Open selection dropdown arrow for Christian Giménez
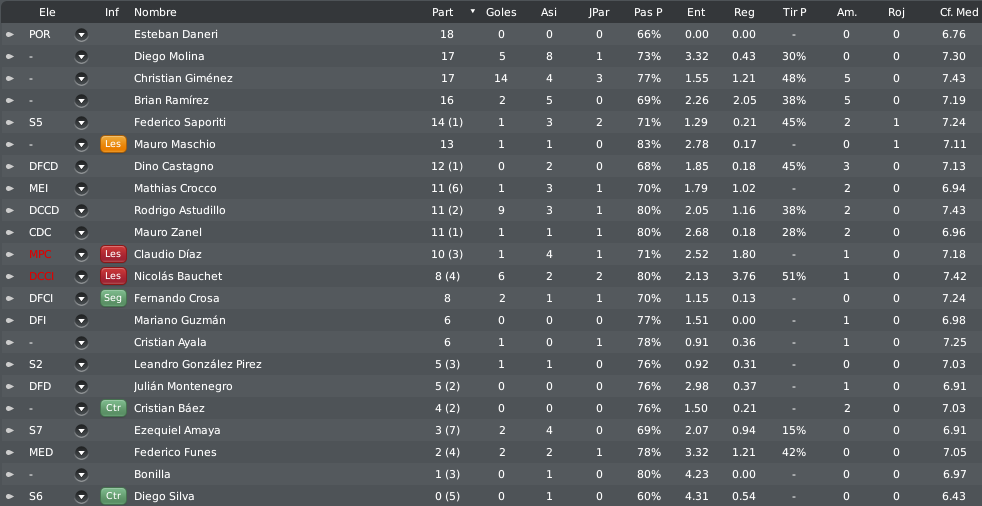Image resolution: width=982 pixels, height=506 pixels. pyautogui.click(x=81, y=78)
